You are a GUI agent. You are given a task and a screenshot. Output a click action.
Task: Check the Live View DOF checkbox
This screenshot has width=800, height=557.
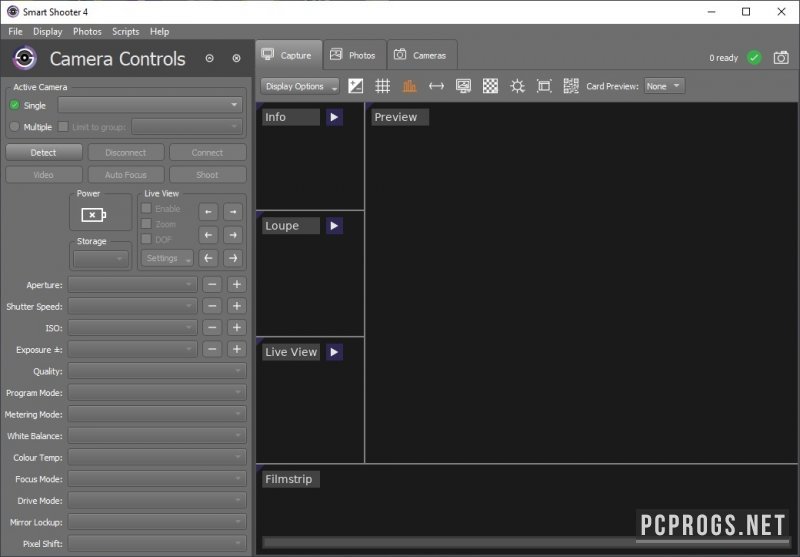coord(146,239)
